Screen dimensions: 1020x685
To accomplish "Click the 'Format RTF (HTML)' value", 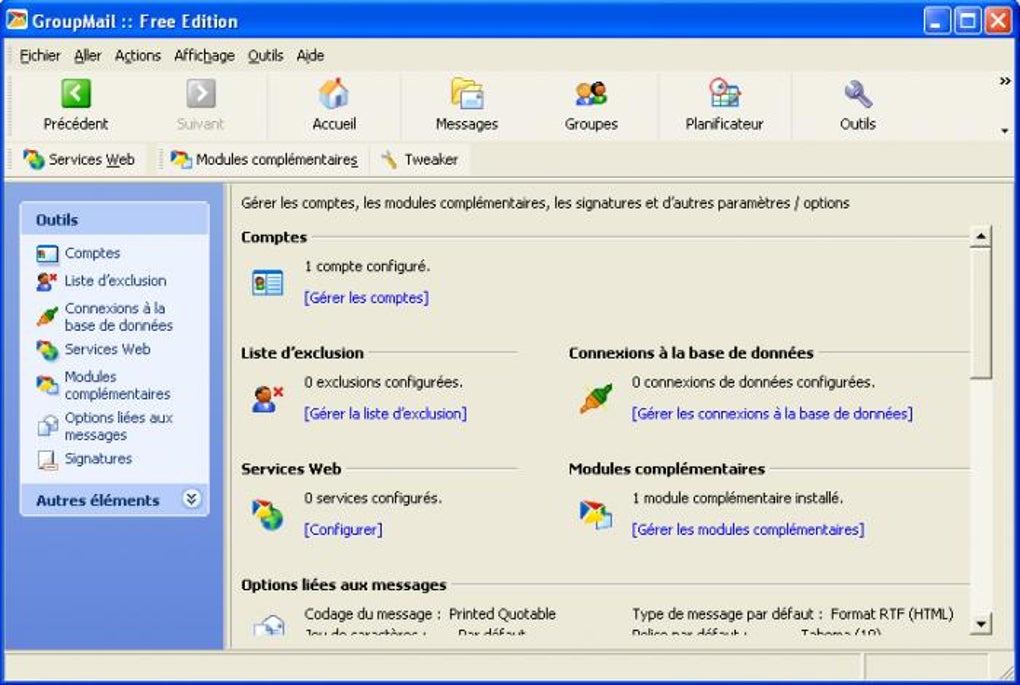I will tap(892, 614).
